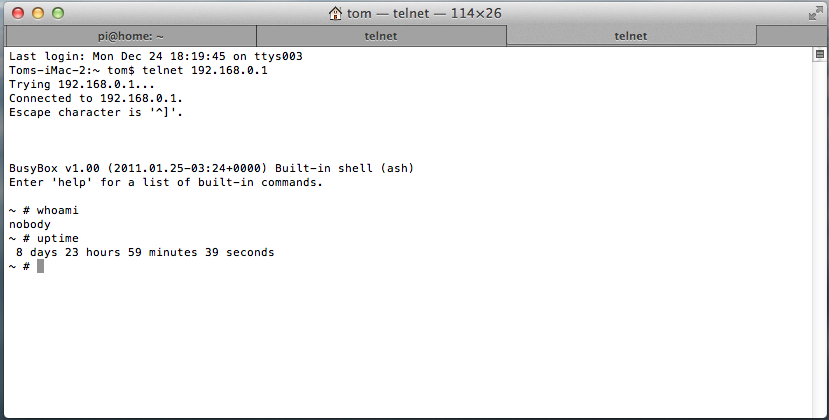The height and width of the screenshot is (420, 829).
Task: Enter full screen with the arrows icon
Action: coord(814,13)
